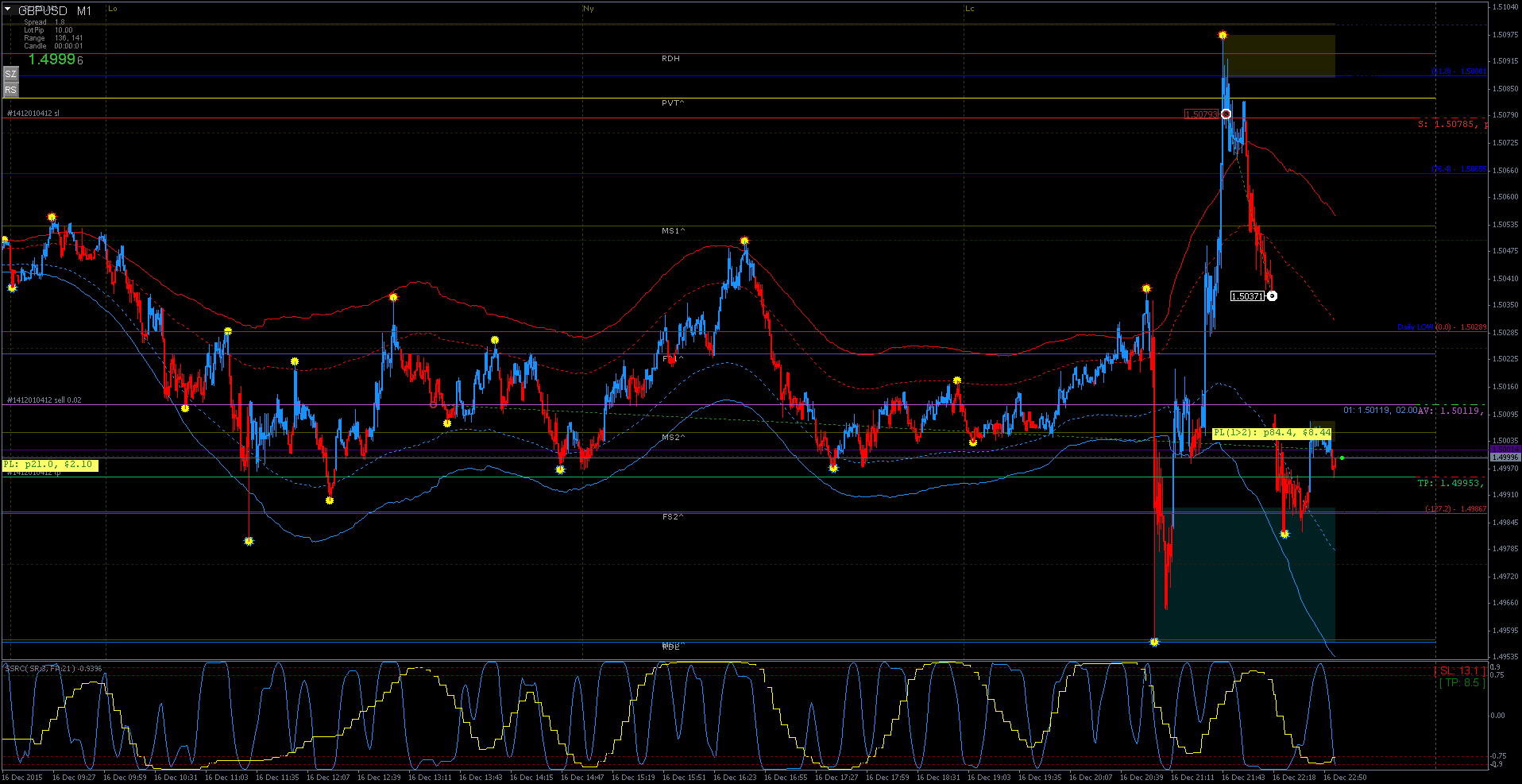Select the MS1^ level label

(x=673, y=231)
